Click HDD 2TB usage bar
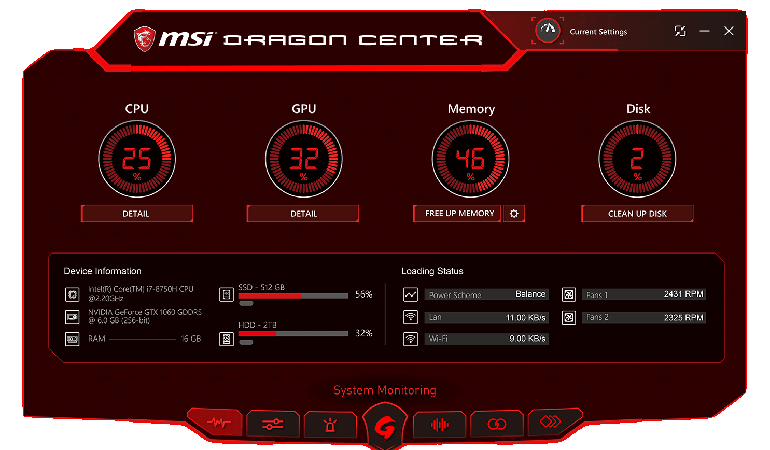Viewport: 770px width, 450px height. pos(293,334)
